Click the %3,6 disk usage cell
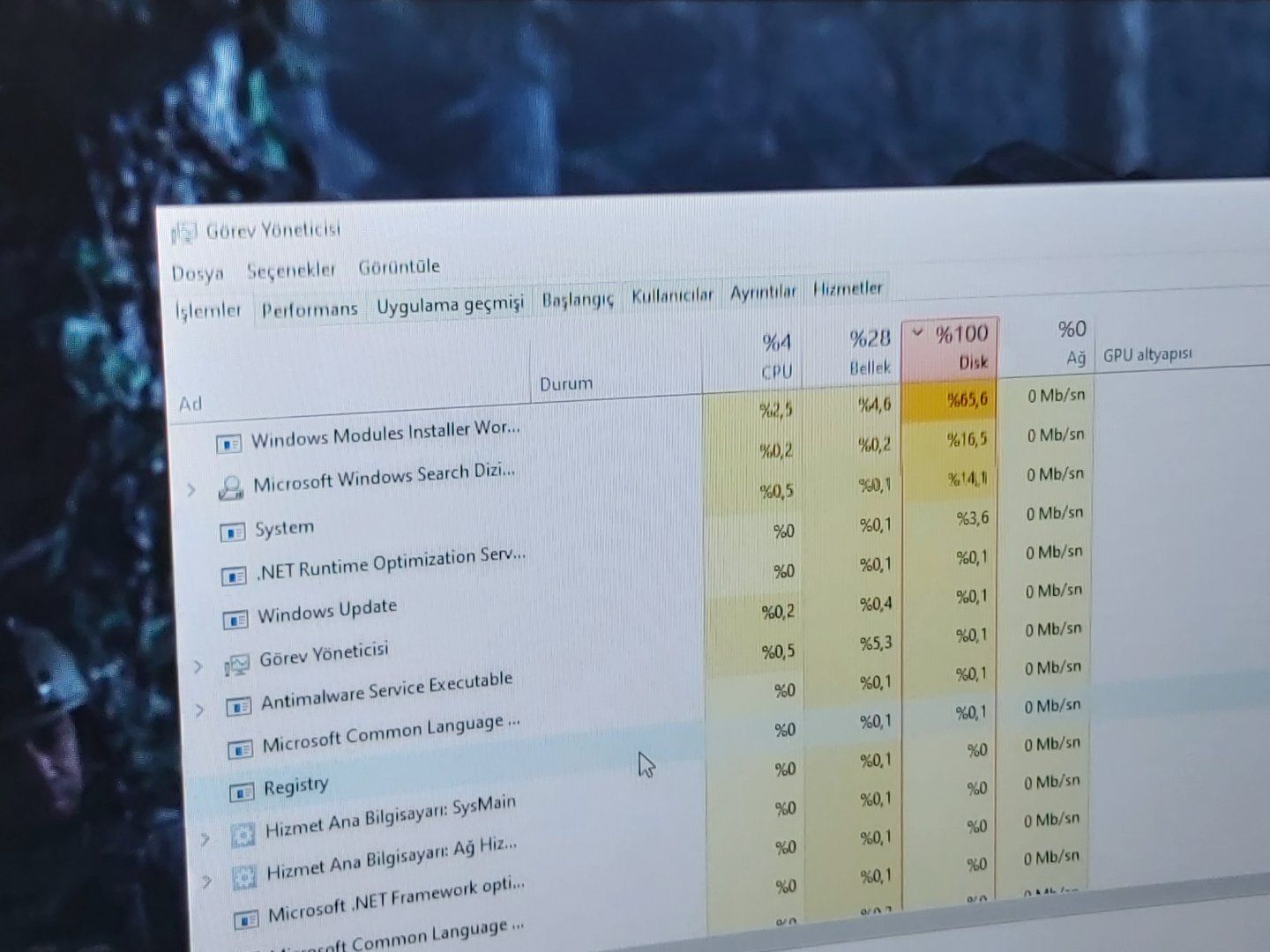The width and height of the screenshot is (1270, 952). click(951, 518)
